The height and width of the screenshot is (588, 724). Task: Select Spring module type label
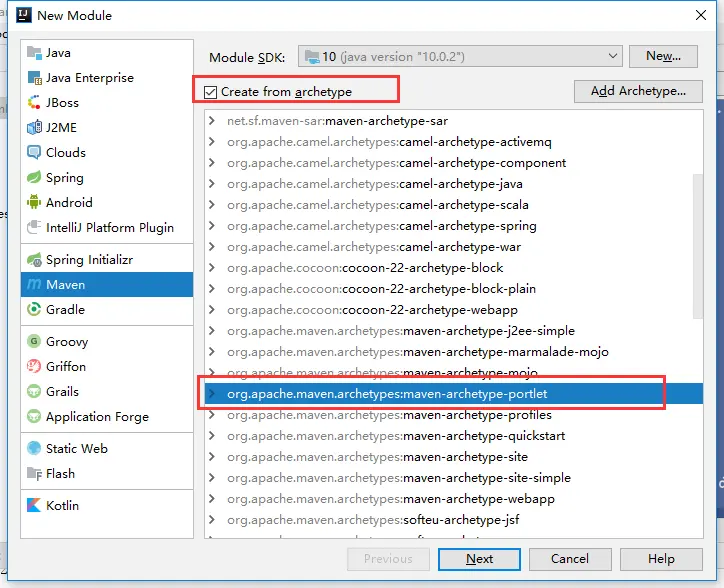65,178
